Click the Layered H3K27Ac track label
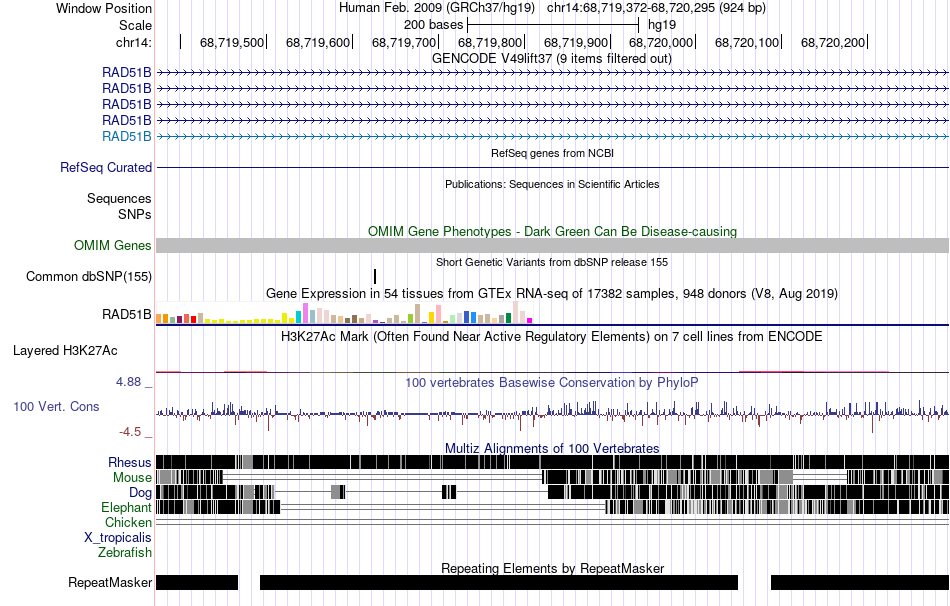The height and width of the screenshot is (606, 950). 65,350
